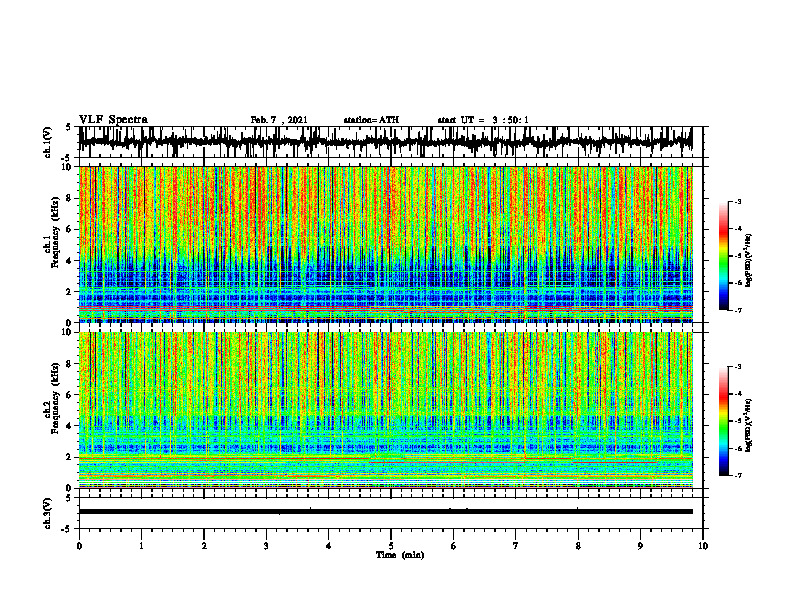The width and height of the screenshot is (792, 612).
Task: Click time axis tick label "7"
Action: (516, 546)
